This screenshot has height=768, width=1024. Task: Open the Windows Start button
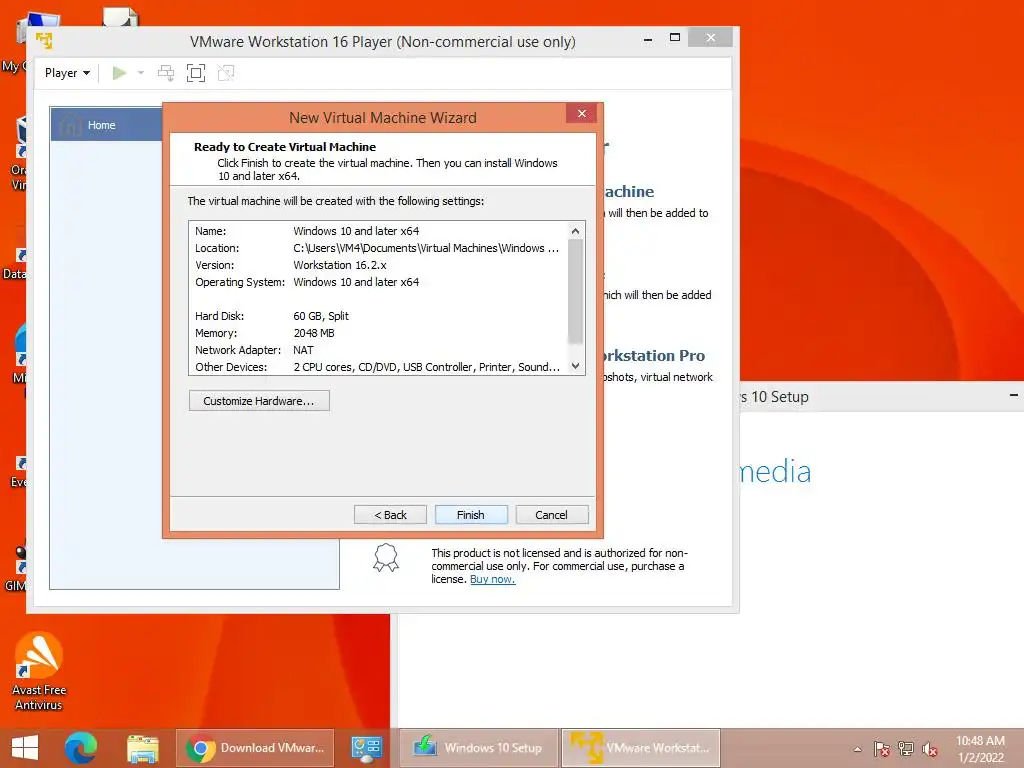click(25, 748)
